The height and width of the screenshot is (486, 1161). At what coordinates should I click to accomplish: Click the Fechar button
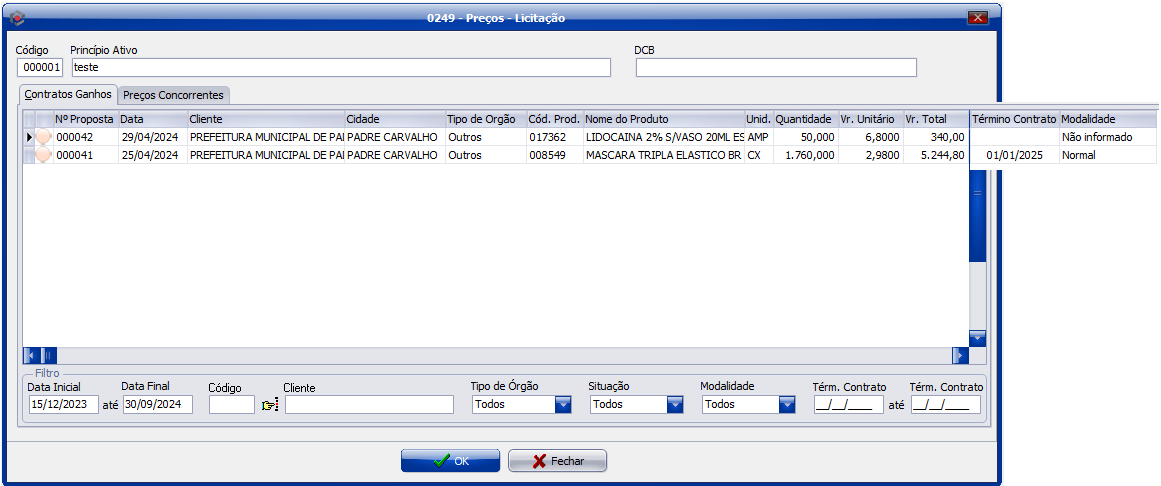click(557, 461)
